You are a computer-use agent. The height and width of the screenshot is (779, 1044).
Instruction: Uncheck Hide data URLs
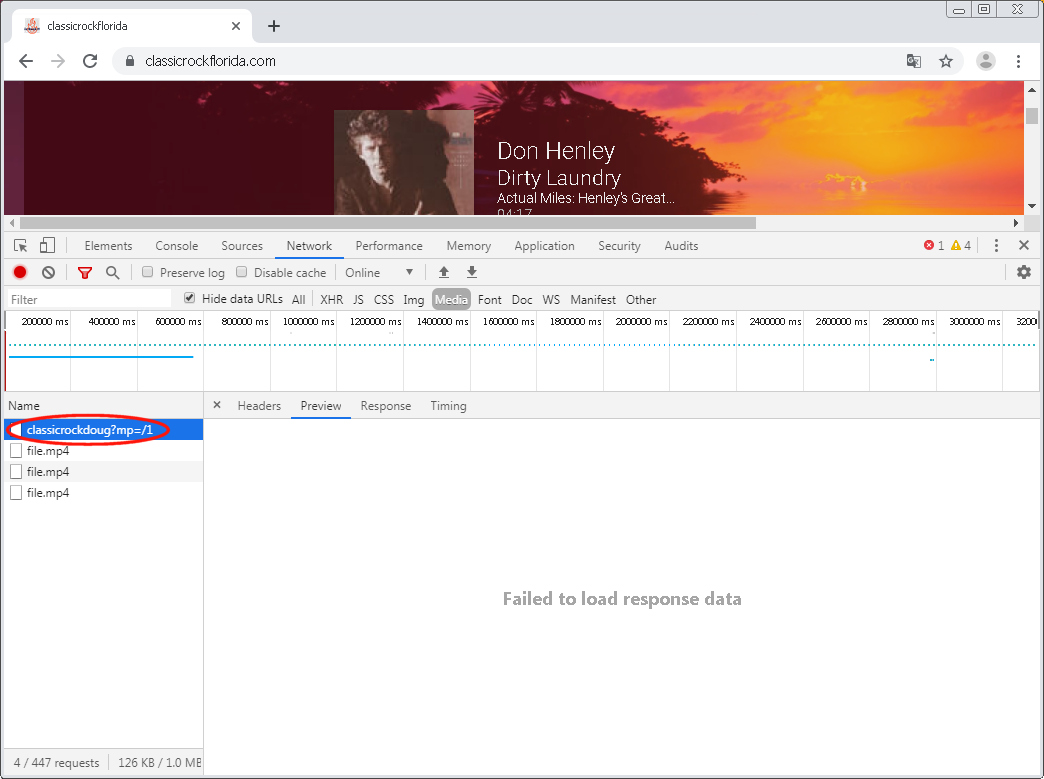[190, 298]
